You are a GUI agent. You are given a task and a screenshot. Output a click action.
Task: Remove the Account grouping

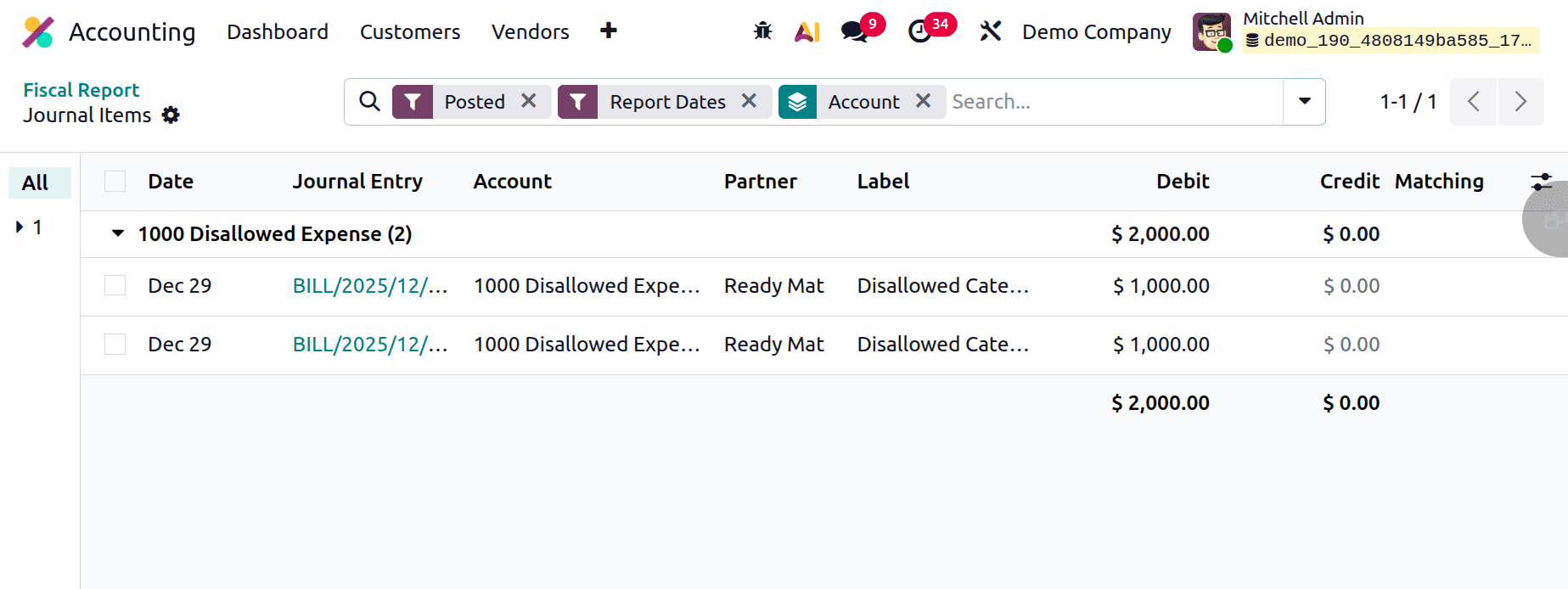923,101
